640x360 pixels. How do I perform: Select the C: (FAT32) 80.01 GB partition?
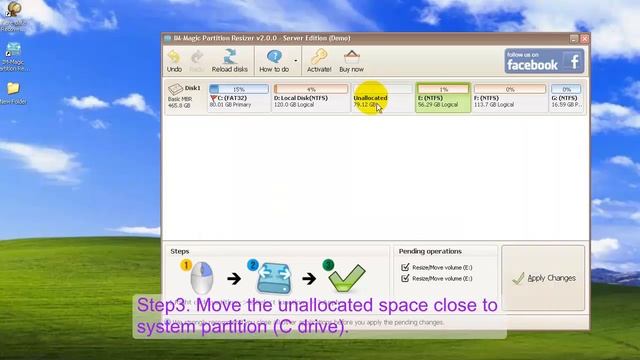pyautogui.click(x=239, y=98)
